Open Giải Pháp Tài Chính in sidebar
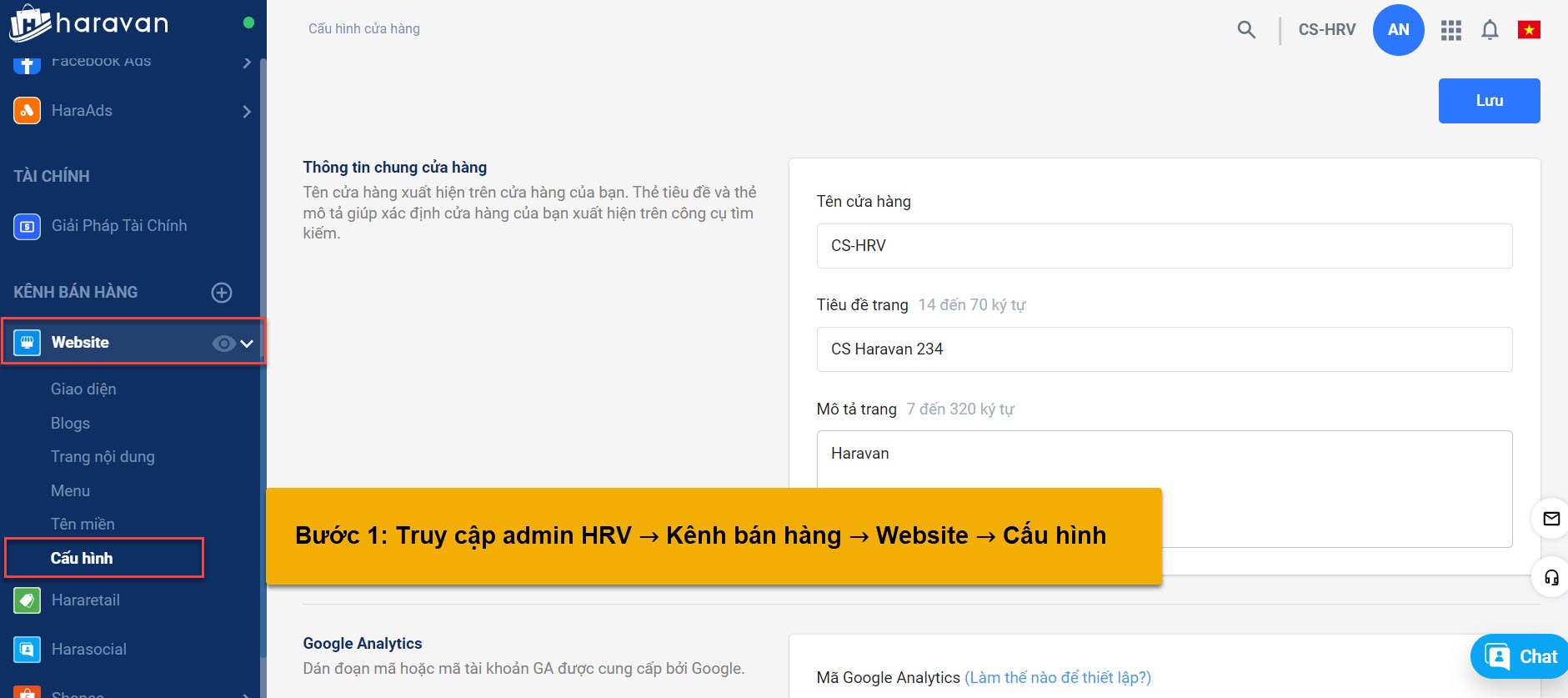Viewport: 1568px width, 698px height. click(x=118, y=226)
